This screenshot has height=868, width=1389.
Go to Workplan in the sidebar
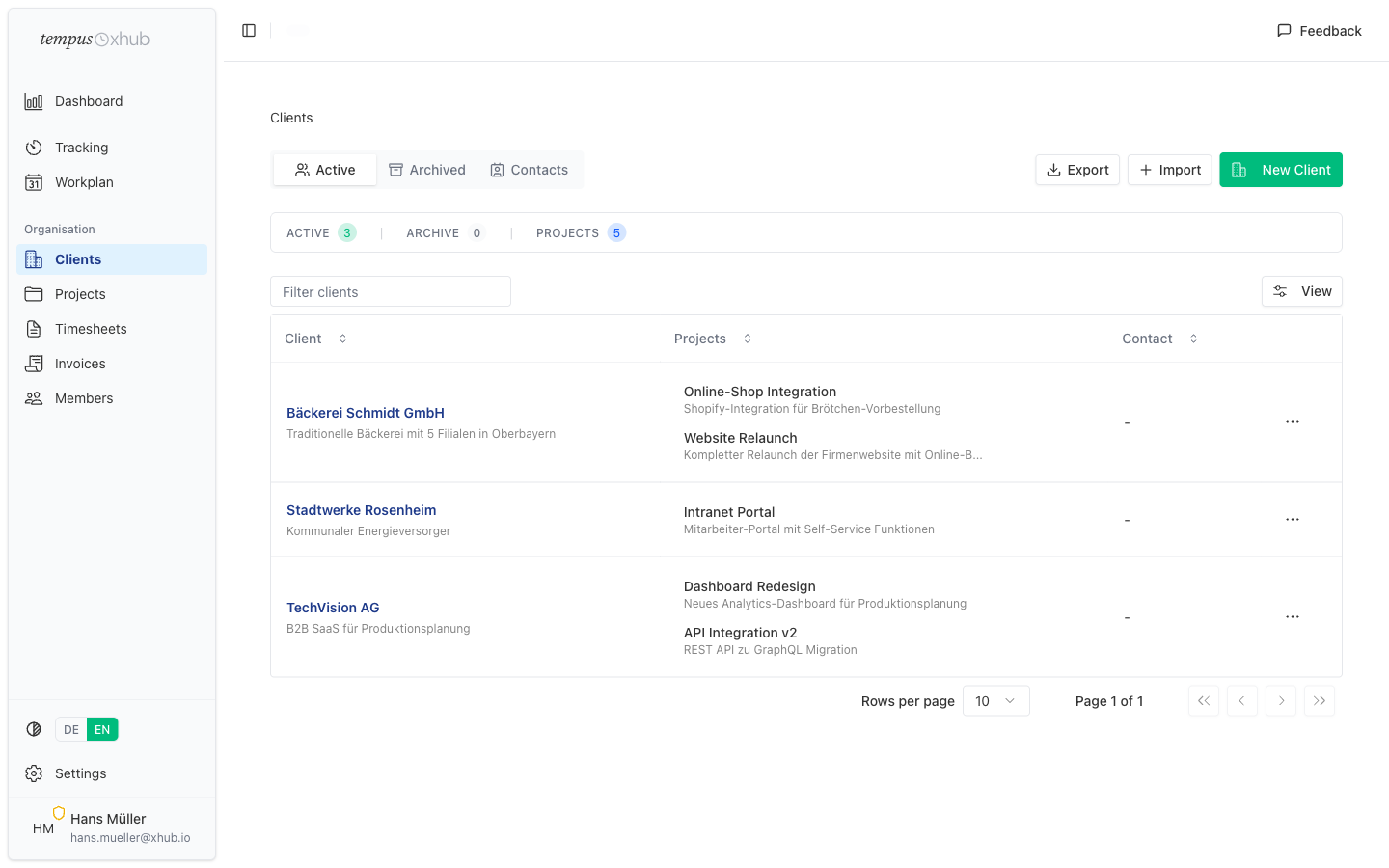(84, 182)
